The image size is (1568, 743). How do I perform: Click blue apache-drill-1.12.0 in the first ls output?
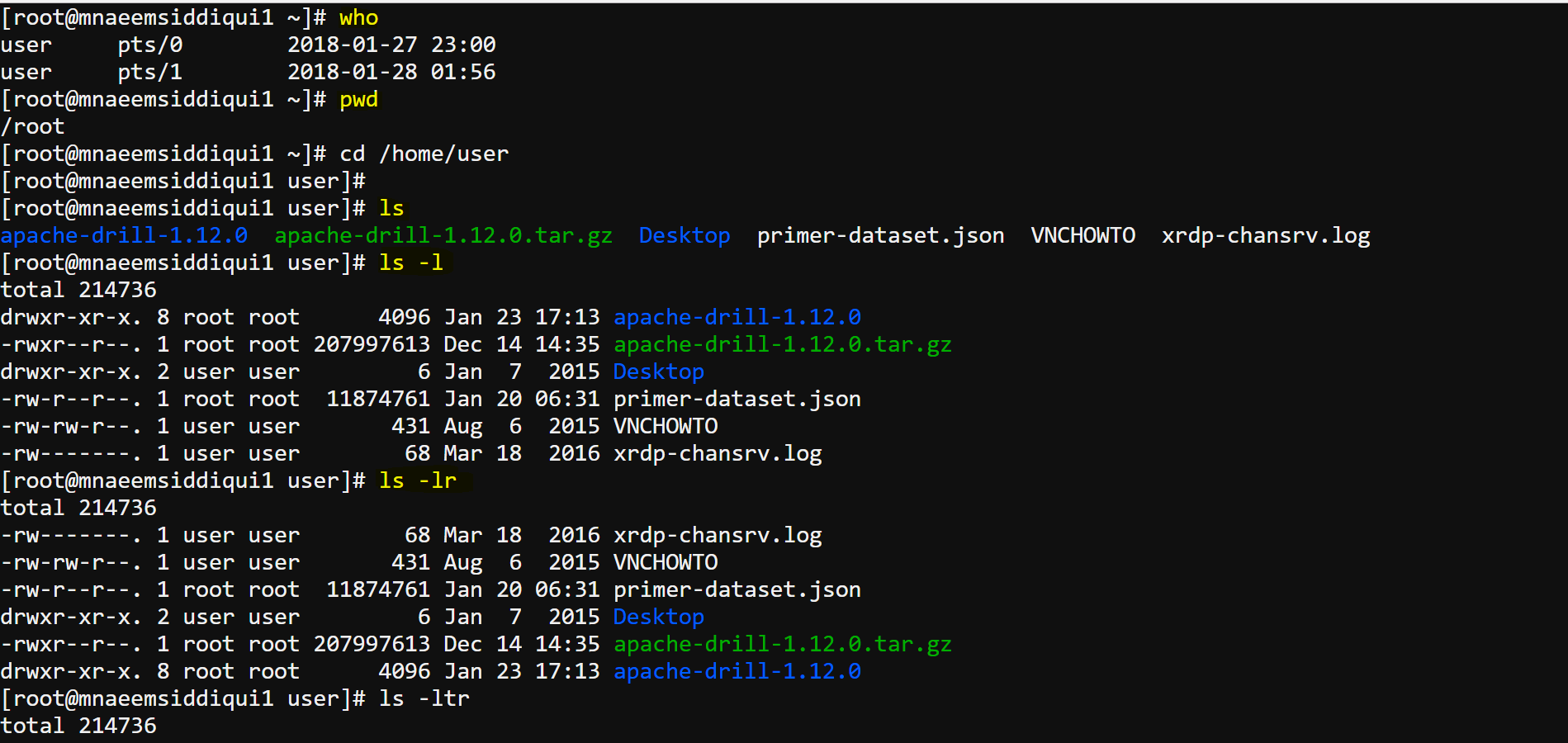124,235
